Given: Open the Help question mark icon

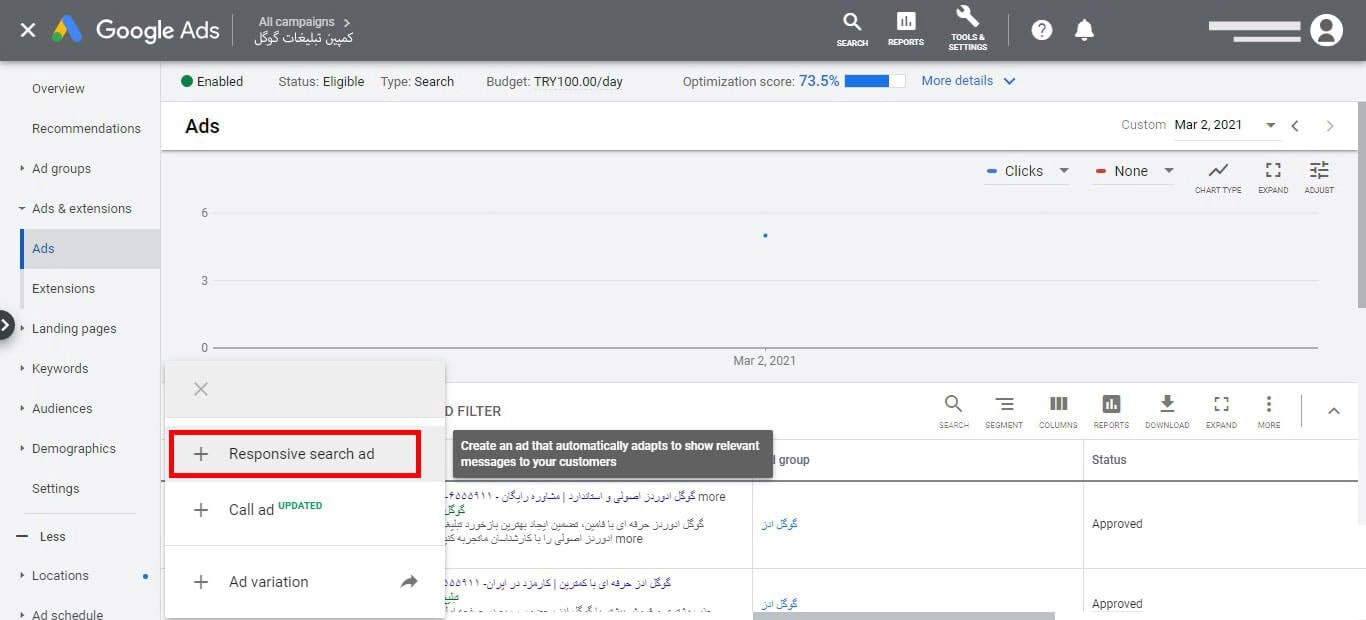Looking at the screenshot, I should point(1042,30).
